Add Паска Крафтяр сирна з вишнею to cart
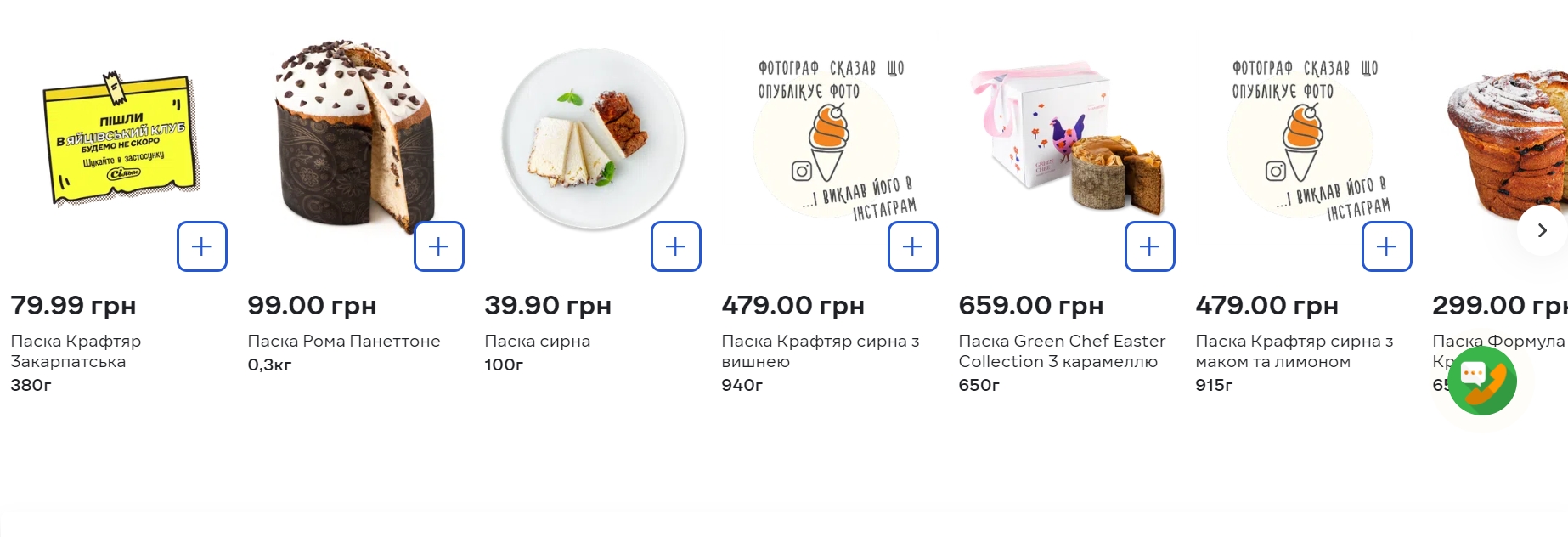Viewport: 1568px width, 537px height. click(x=913, y=246)
